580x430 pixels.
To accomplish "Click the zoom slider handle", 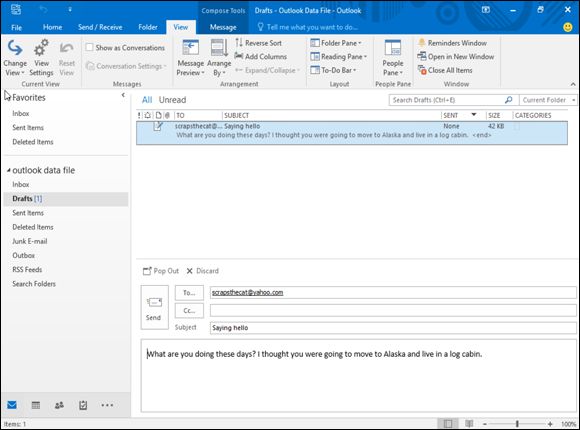I will (517, 424).
